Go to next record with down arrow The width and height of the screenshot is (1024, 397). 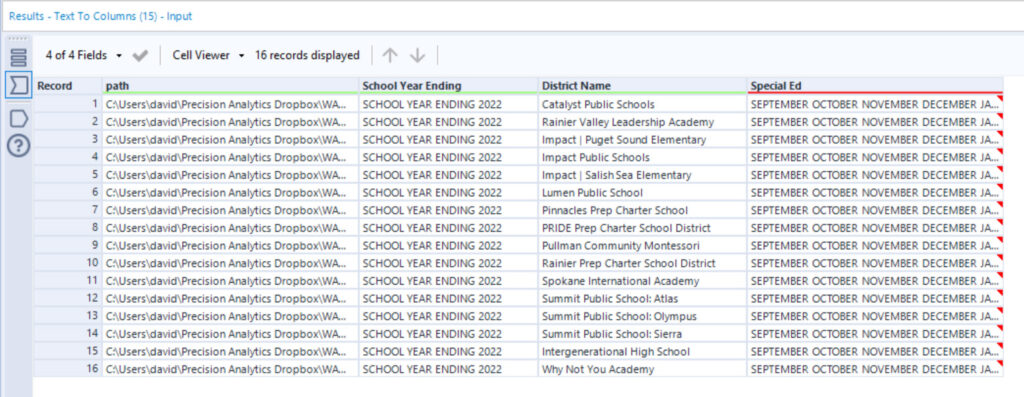(417, 56)
